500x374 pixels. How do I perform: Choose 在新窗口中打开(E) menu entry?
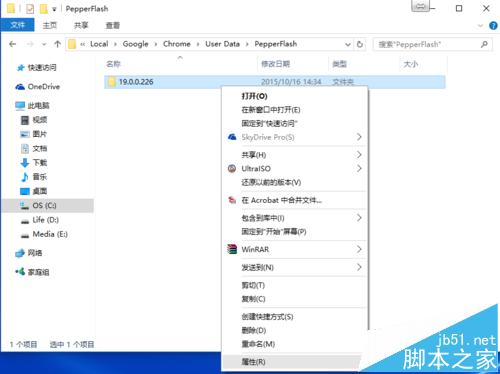pyautogui.click(x=295, y=110)
